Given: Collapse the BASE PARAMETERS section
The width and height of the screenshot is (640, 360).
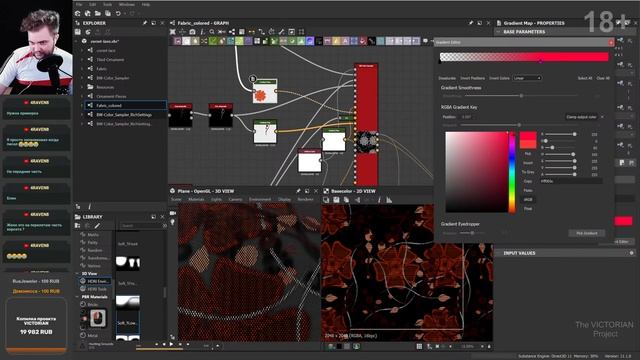Looking at the screenshot, I should [x=498, y=32].
